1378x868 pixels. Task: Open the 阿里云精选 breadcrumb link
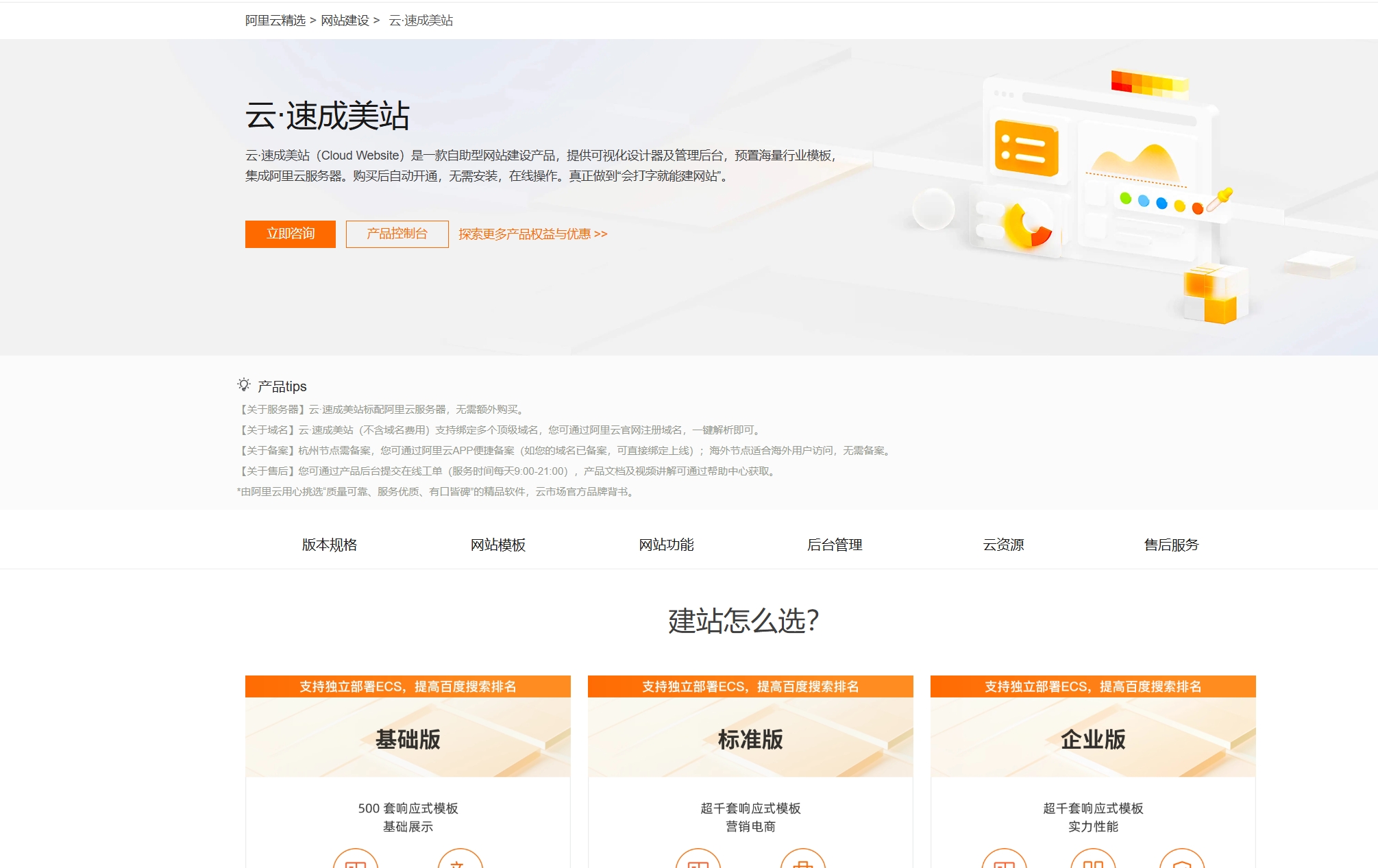pyautogui.click(x=275, y=21)
